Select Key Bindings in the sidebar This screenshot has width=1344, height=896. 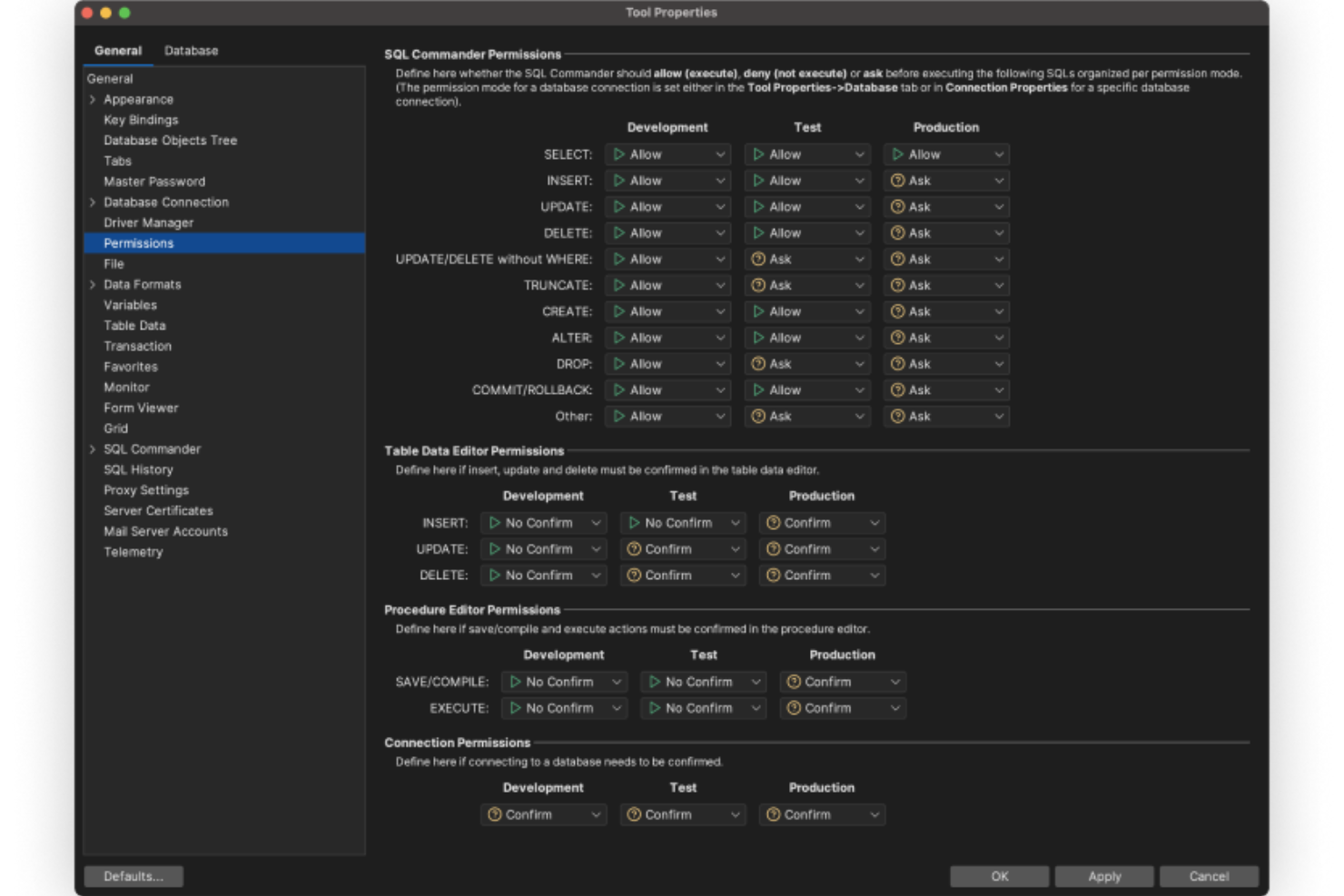click(x=141, y=119)
